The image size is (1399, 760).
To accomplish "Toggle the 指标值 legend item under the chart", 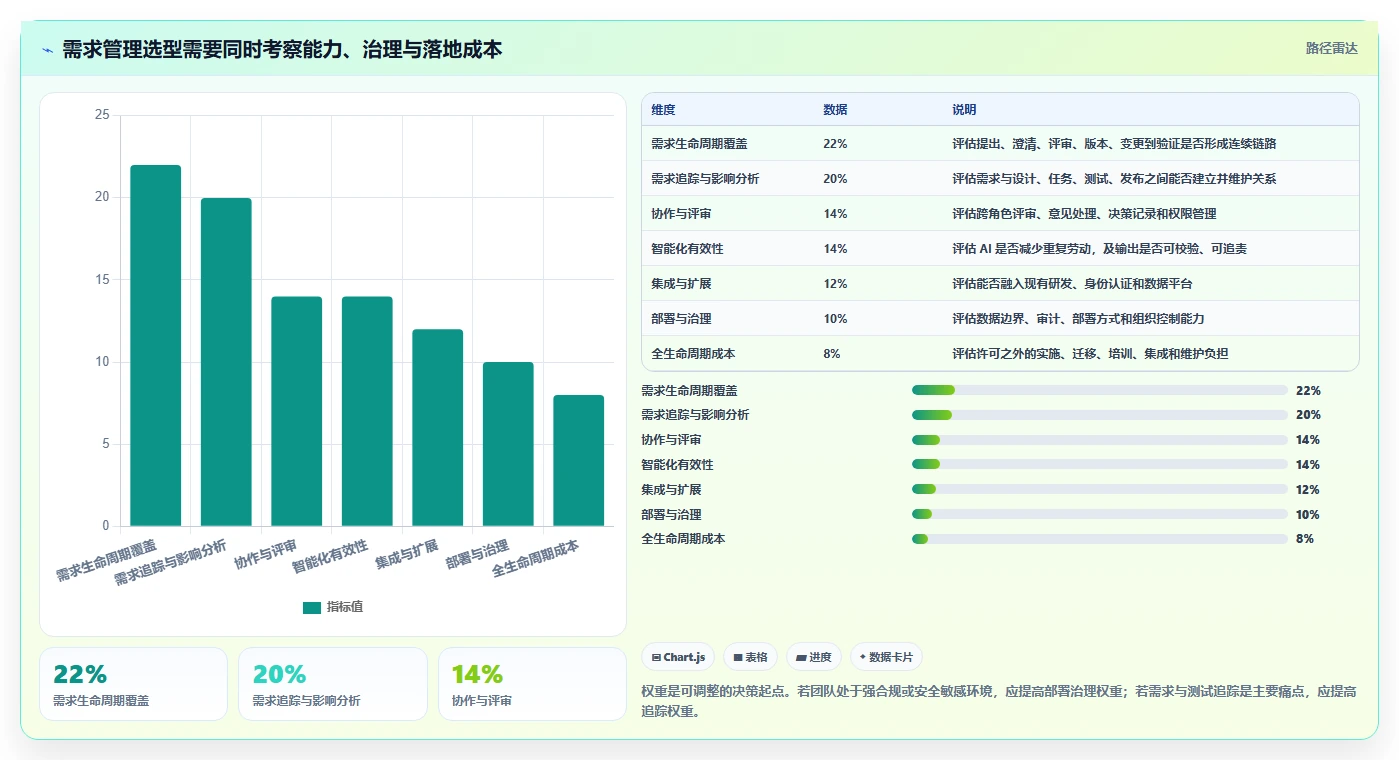I will (x=333, y=607).
